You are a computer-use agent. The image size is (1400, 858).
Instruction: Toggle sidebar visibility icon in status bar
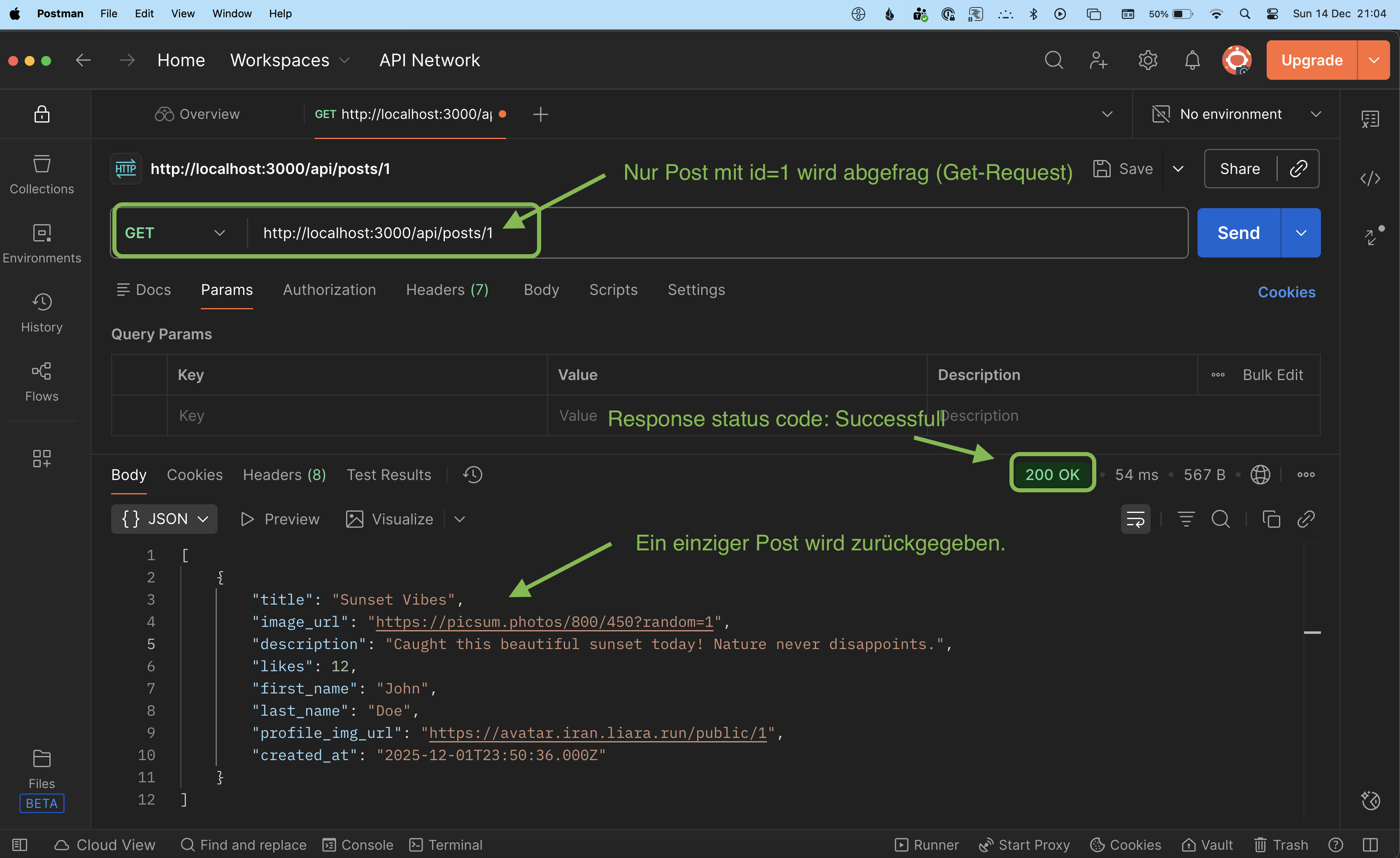coord(20,845)
